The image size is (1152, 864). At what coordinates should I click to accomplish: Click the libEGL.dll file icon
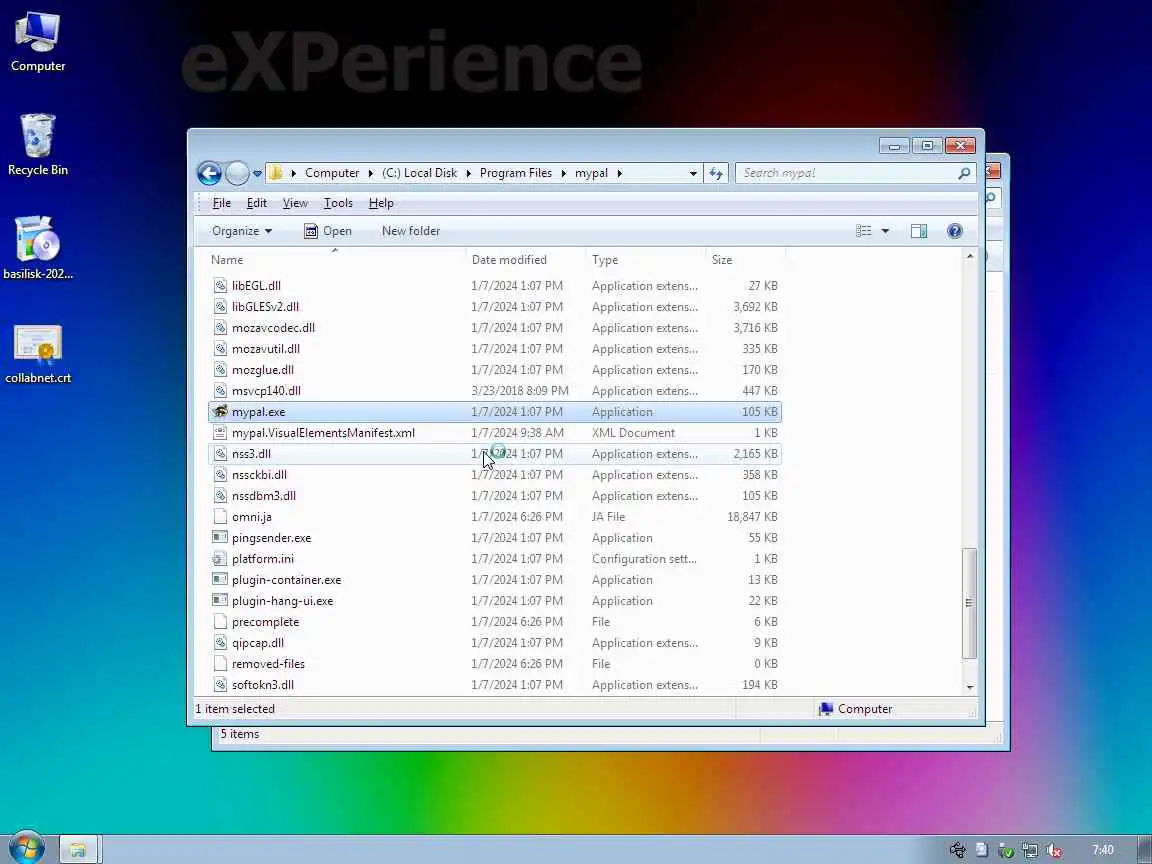point(220,286)
